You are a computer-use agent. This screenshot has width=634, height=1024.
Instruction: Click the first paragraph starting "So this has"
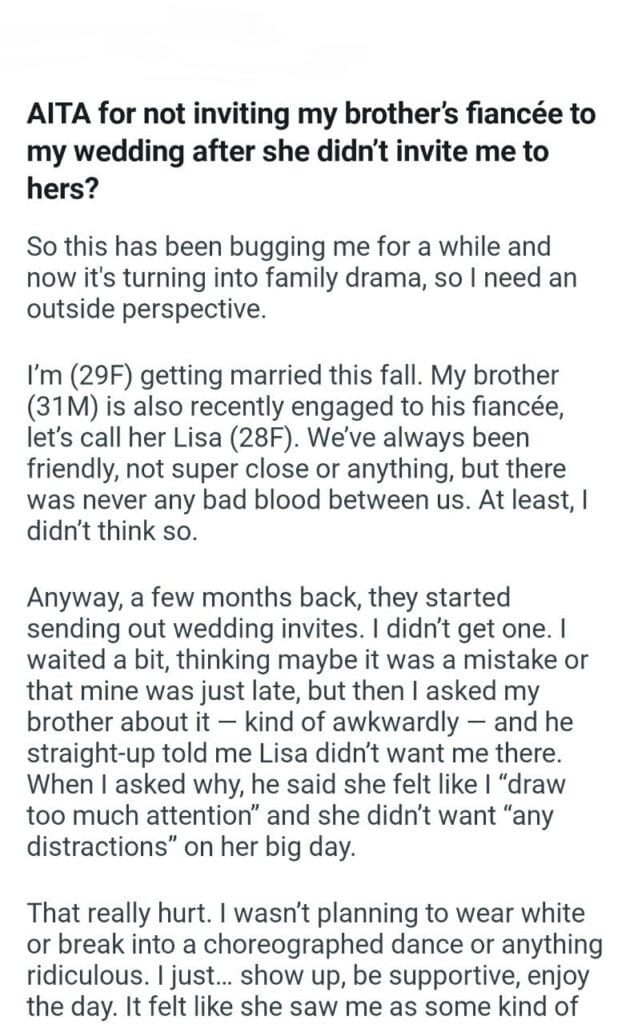tap(298, 276)
